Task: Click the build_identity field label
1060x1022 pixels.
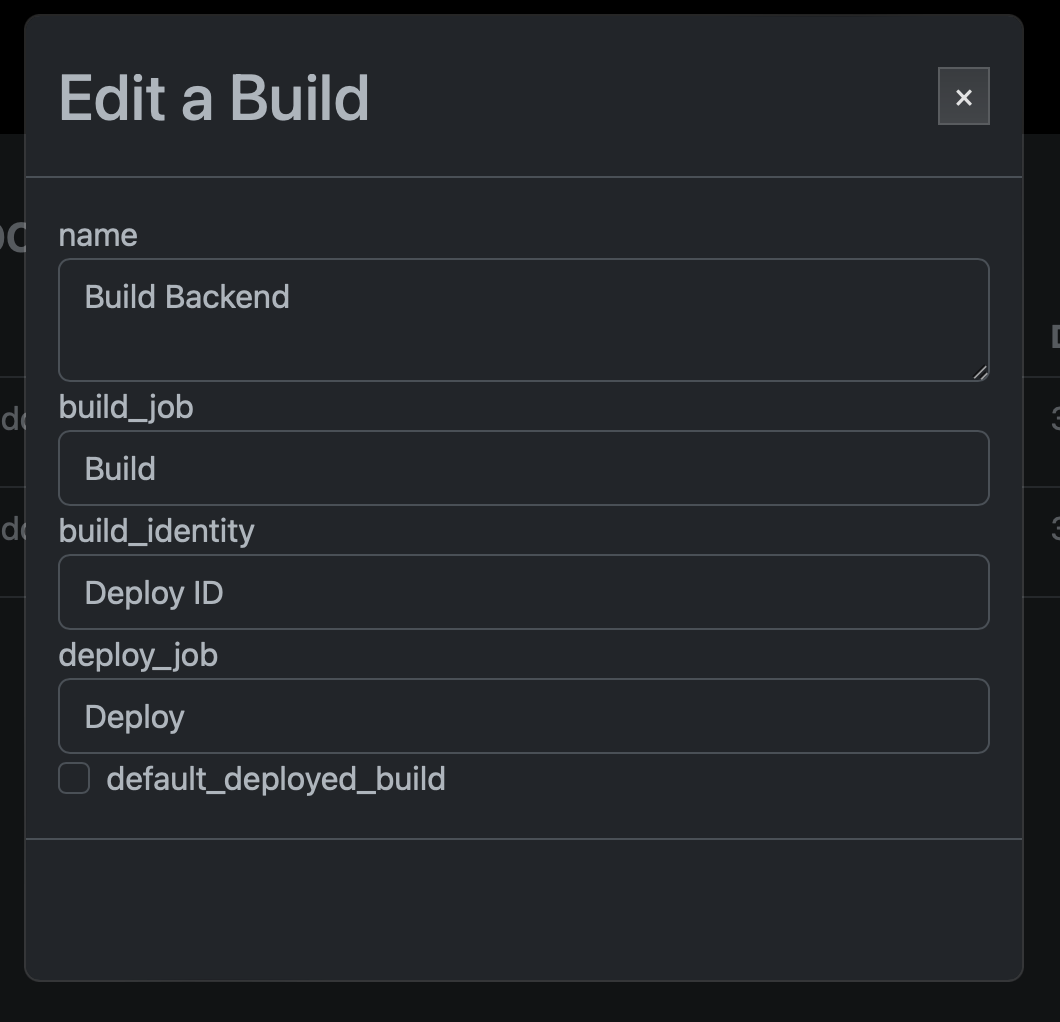Action: [157, 531]
